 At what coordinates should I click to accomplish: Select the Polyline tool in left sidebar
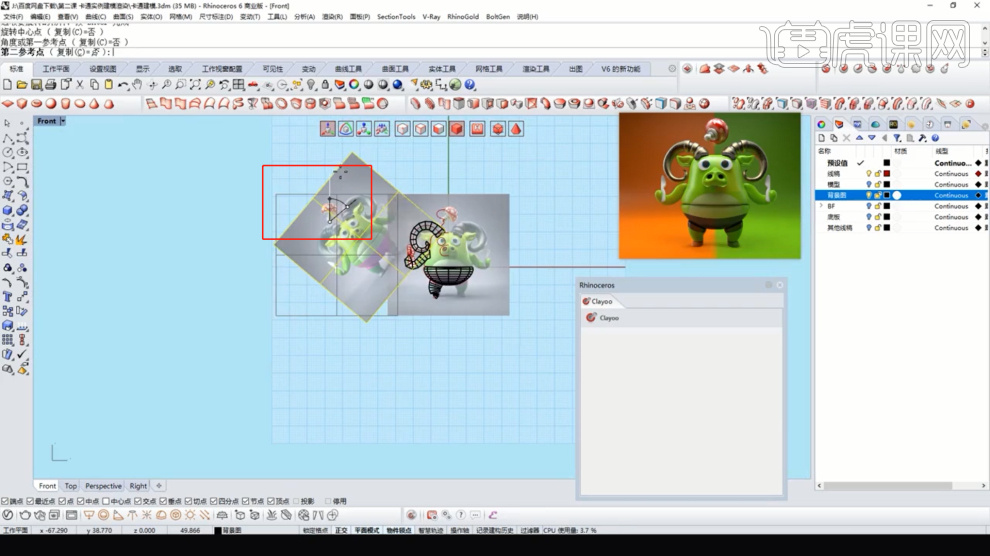point(8,138)
